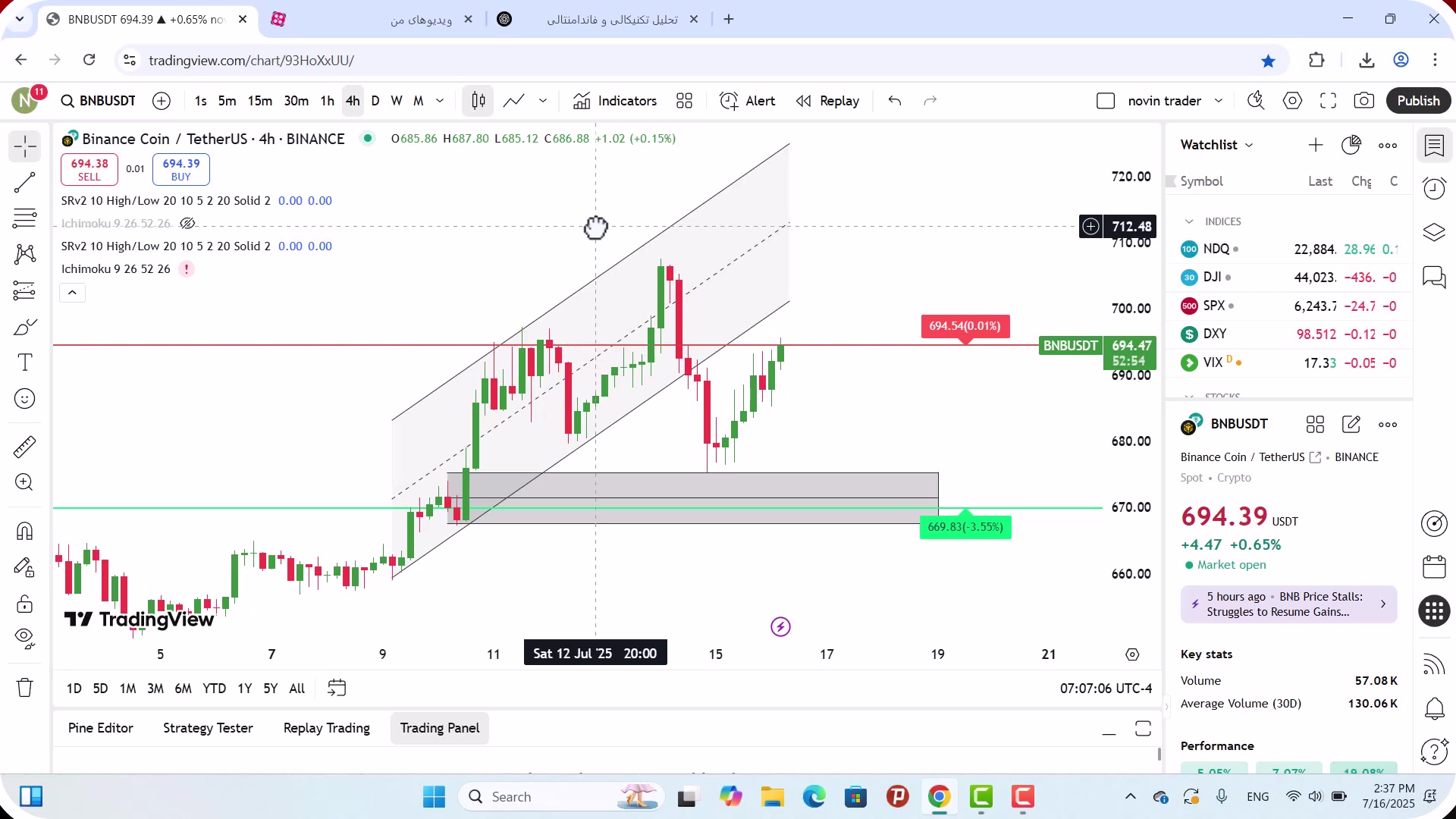Open the chats side panel
1456x819 pixels.
coord(1434,277)
